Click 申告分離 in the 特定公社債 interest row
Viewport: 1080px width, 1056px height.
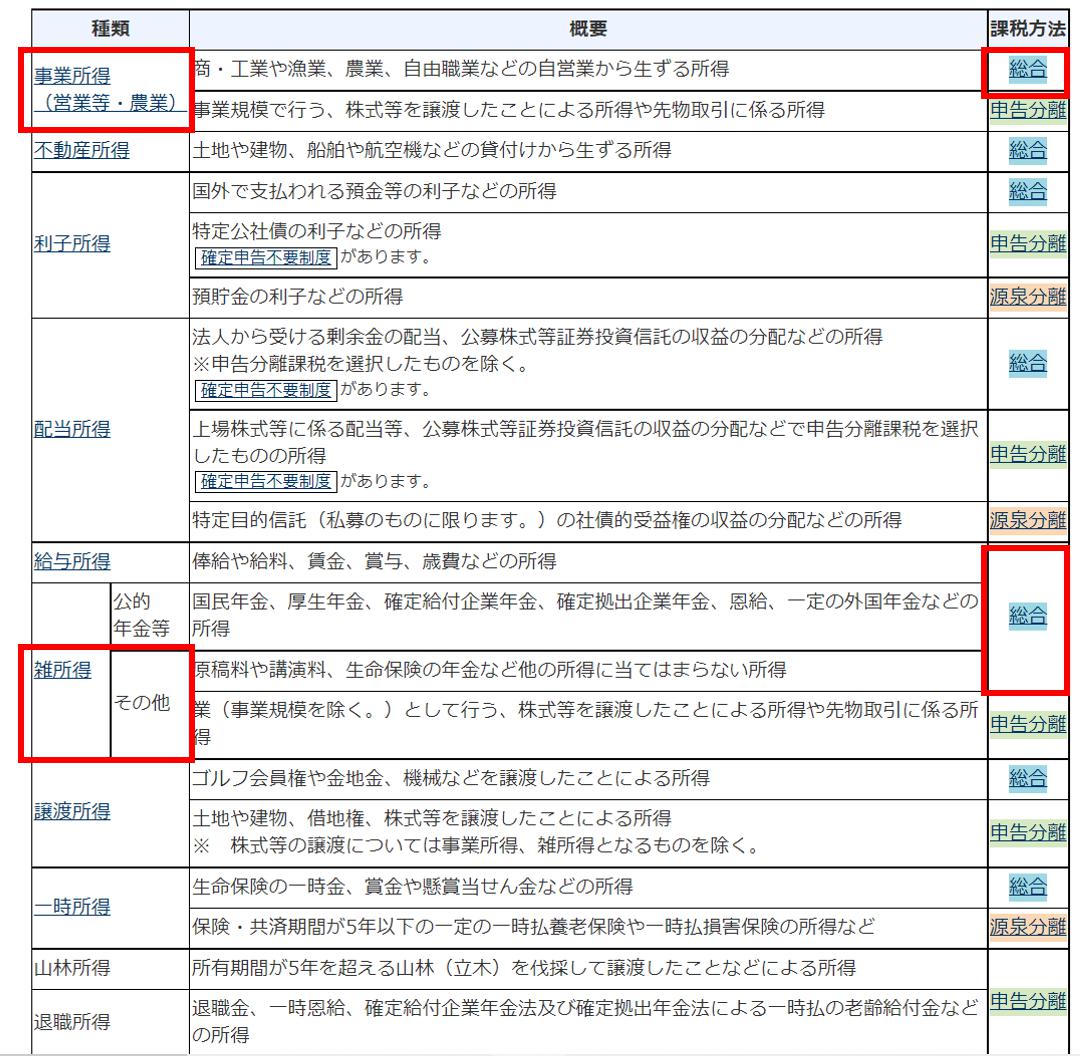(1029, 242)
